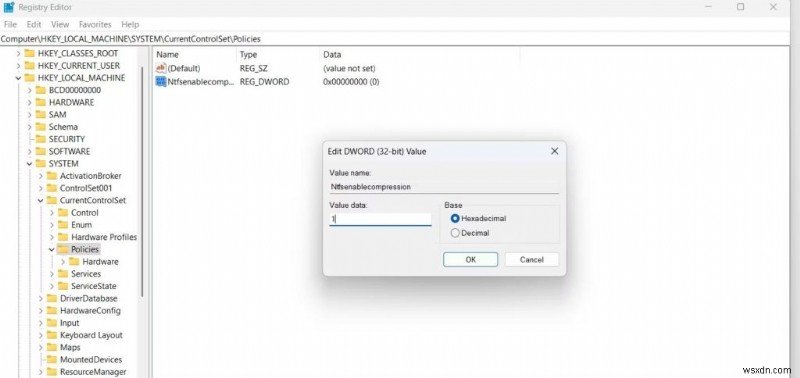
Task: Click the registry path address bar
Action: [x=395, y=39]
